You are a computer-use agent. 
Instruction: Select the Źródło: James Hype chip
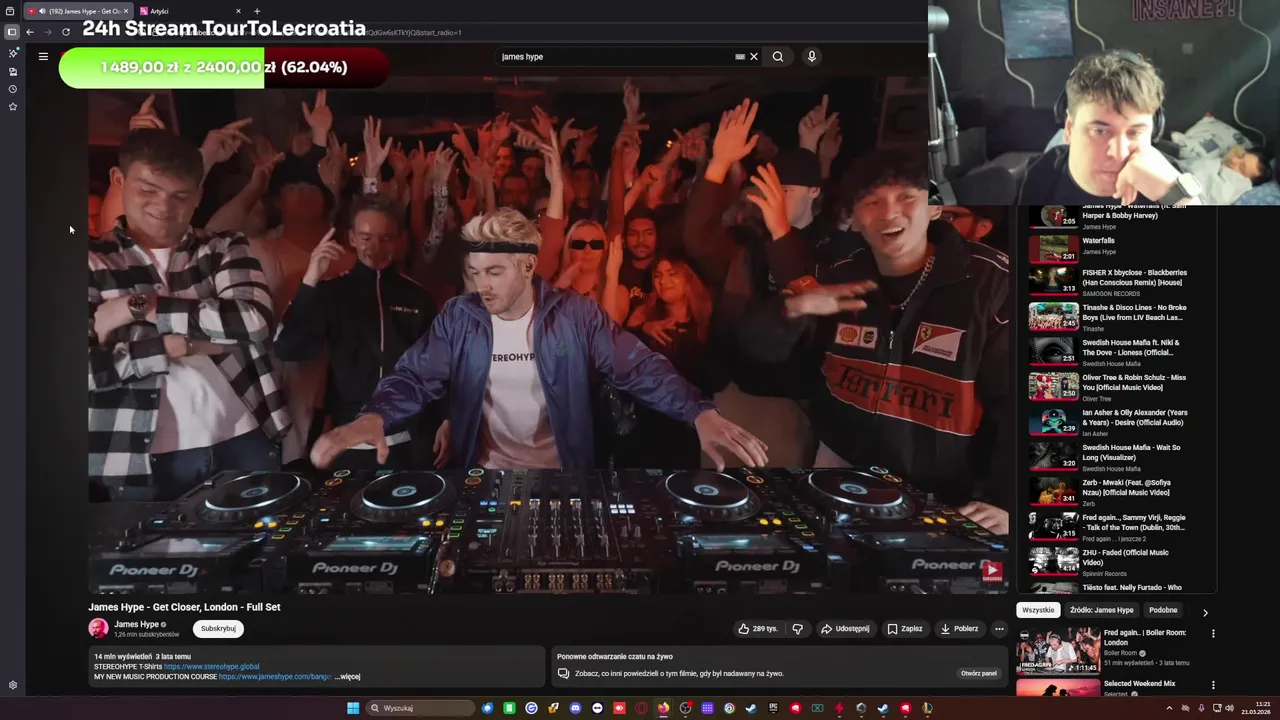tap(1101, 610)
